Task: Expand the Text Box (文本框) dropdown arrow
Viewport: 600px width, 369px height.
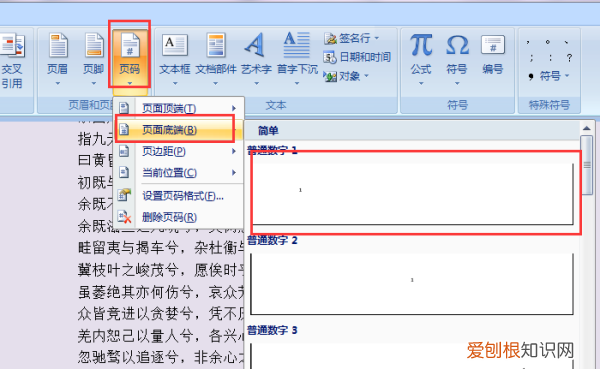Action: click(x=175, y=83)
